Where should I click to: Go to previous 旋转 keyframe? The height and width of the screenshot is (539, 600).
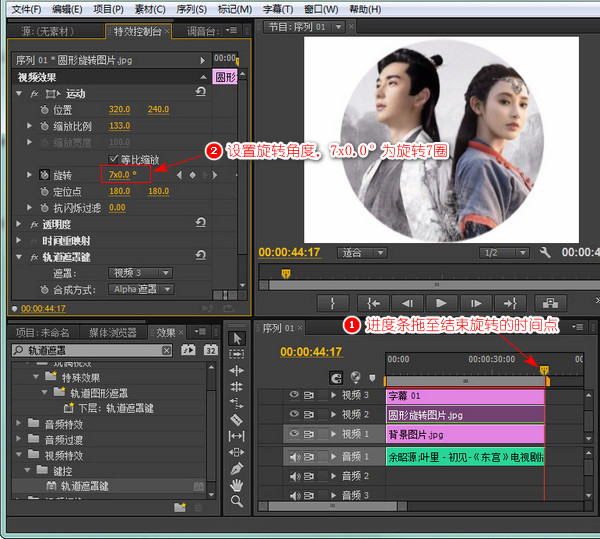(179, 175)
